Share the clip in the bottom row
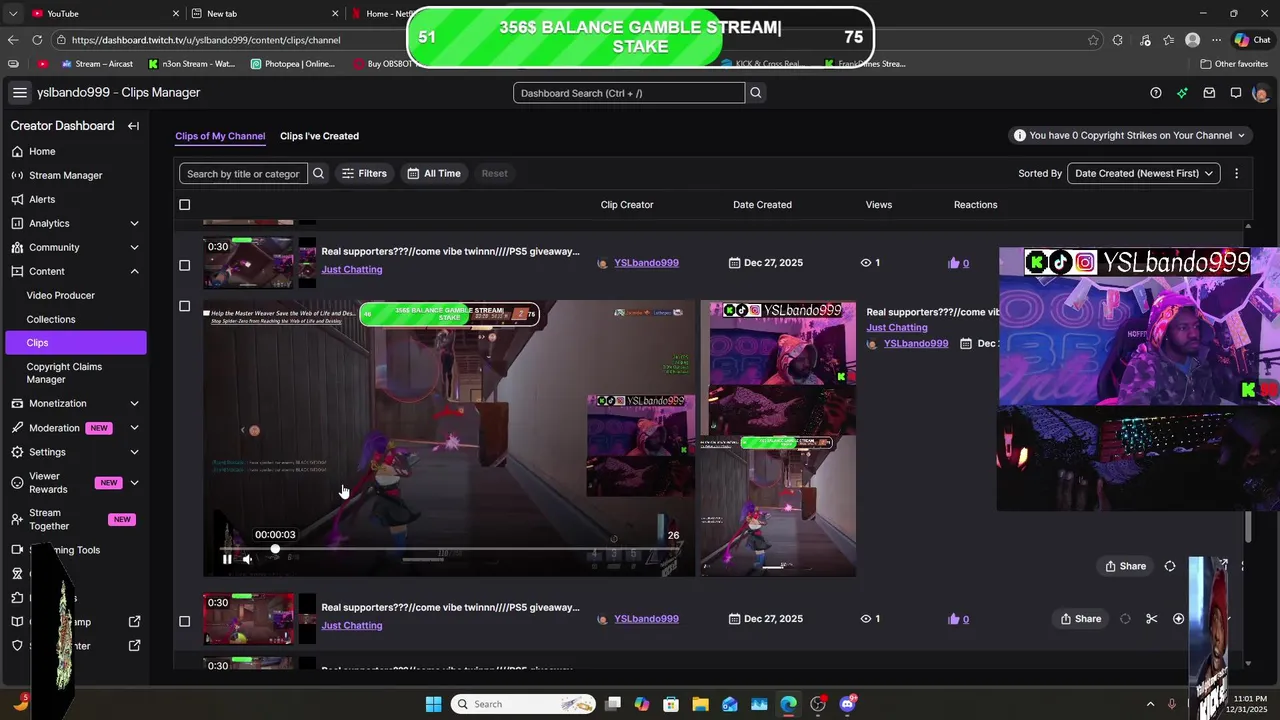 tap(1080, 619)
